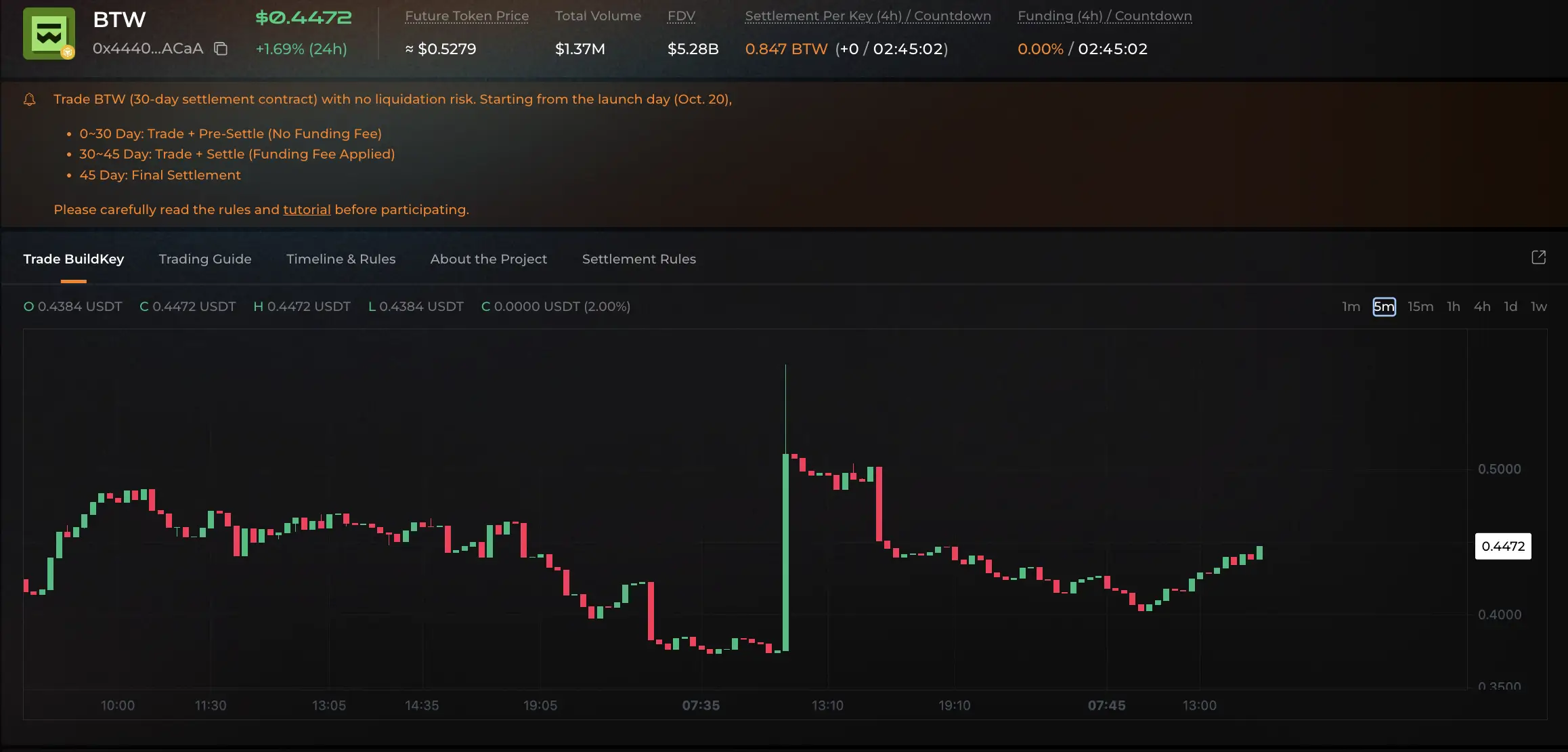Click the 0.847 BTW settlement value

pos(787,49)
